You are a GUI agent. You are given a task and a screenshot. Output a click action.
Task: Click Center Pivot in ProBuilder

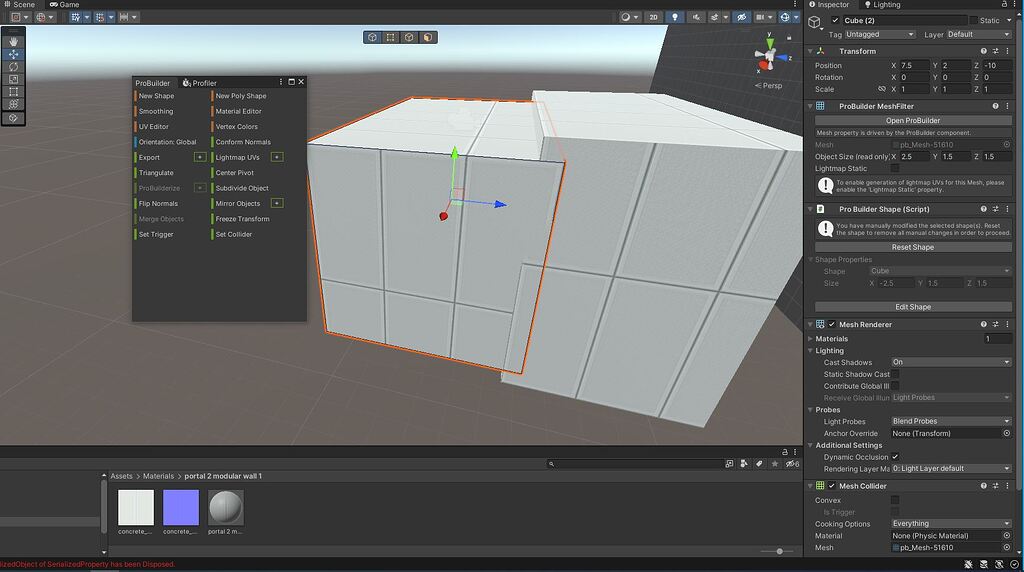(234, 173)
